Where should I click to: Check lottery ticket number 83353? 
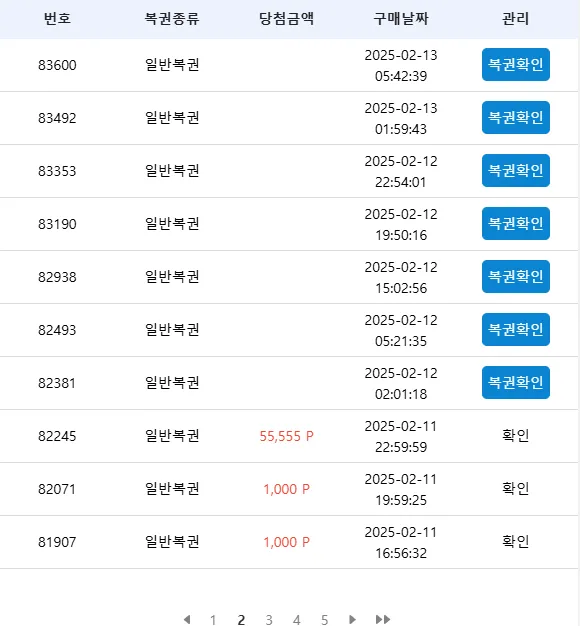(516, 170)
